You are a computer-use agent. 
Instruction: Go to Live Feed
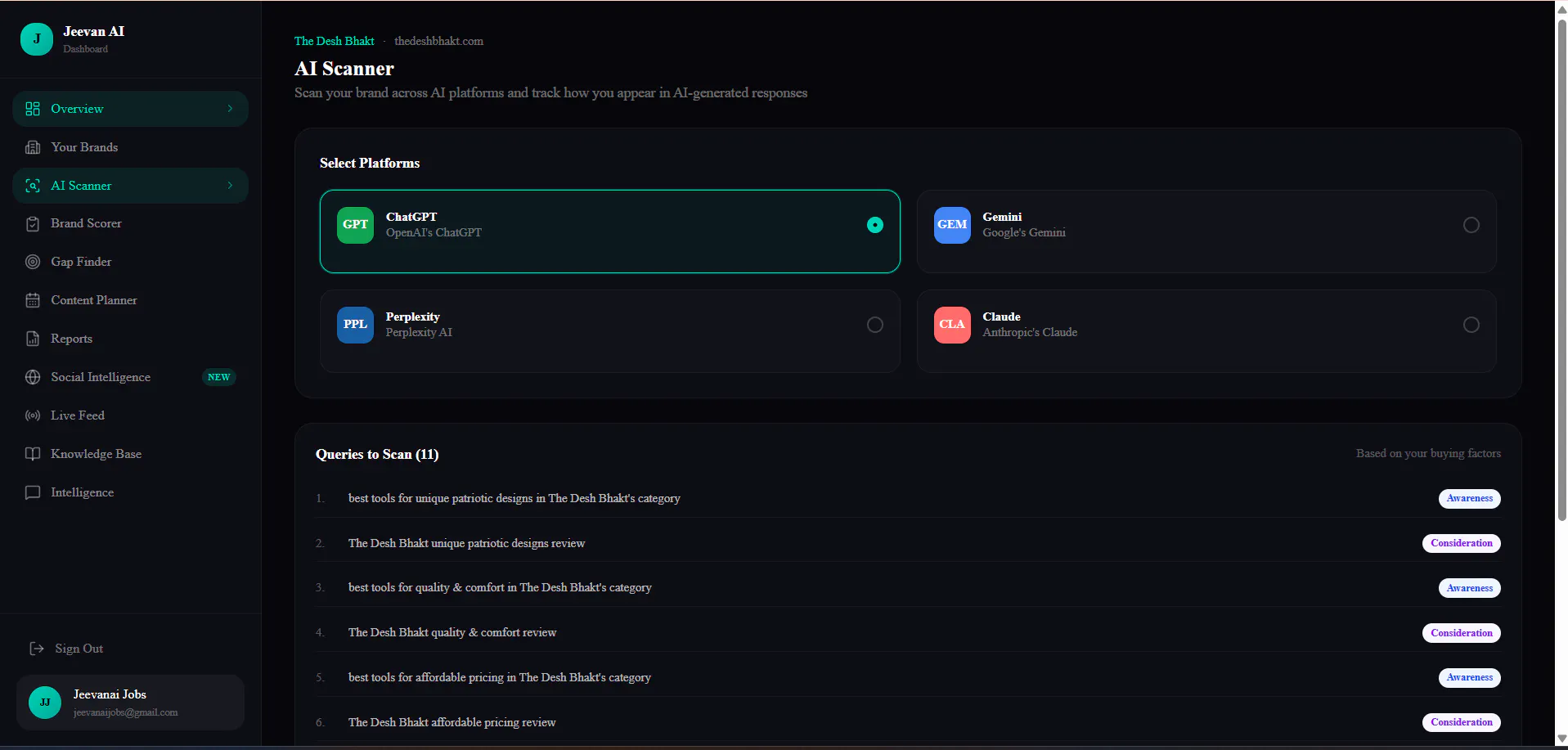coord(130,415)
